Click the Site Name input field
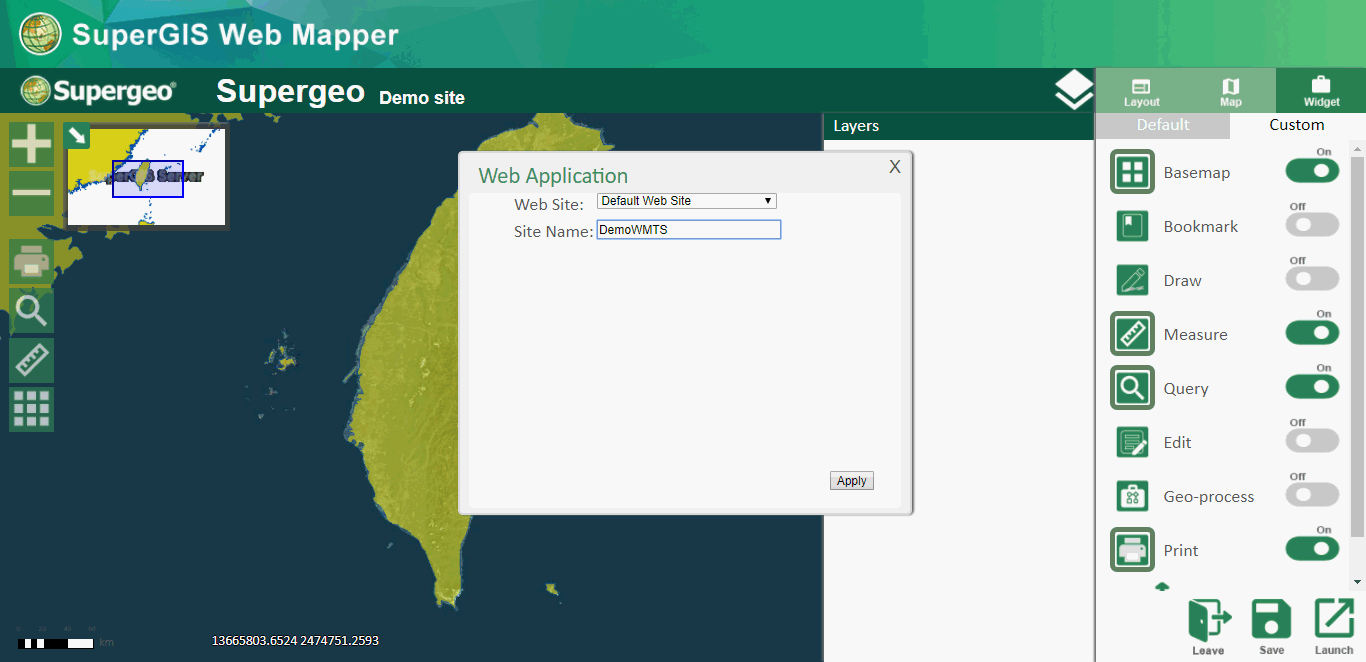Screen dimensions: 1366x662 pos(689,230)
